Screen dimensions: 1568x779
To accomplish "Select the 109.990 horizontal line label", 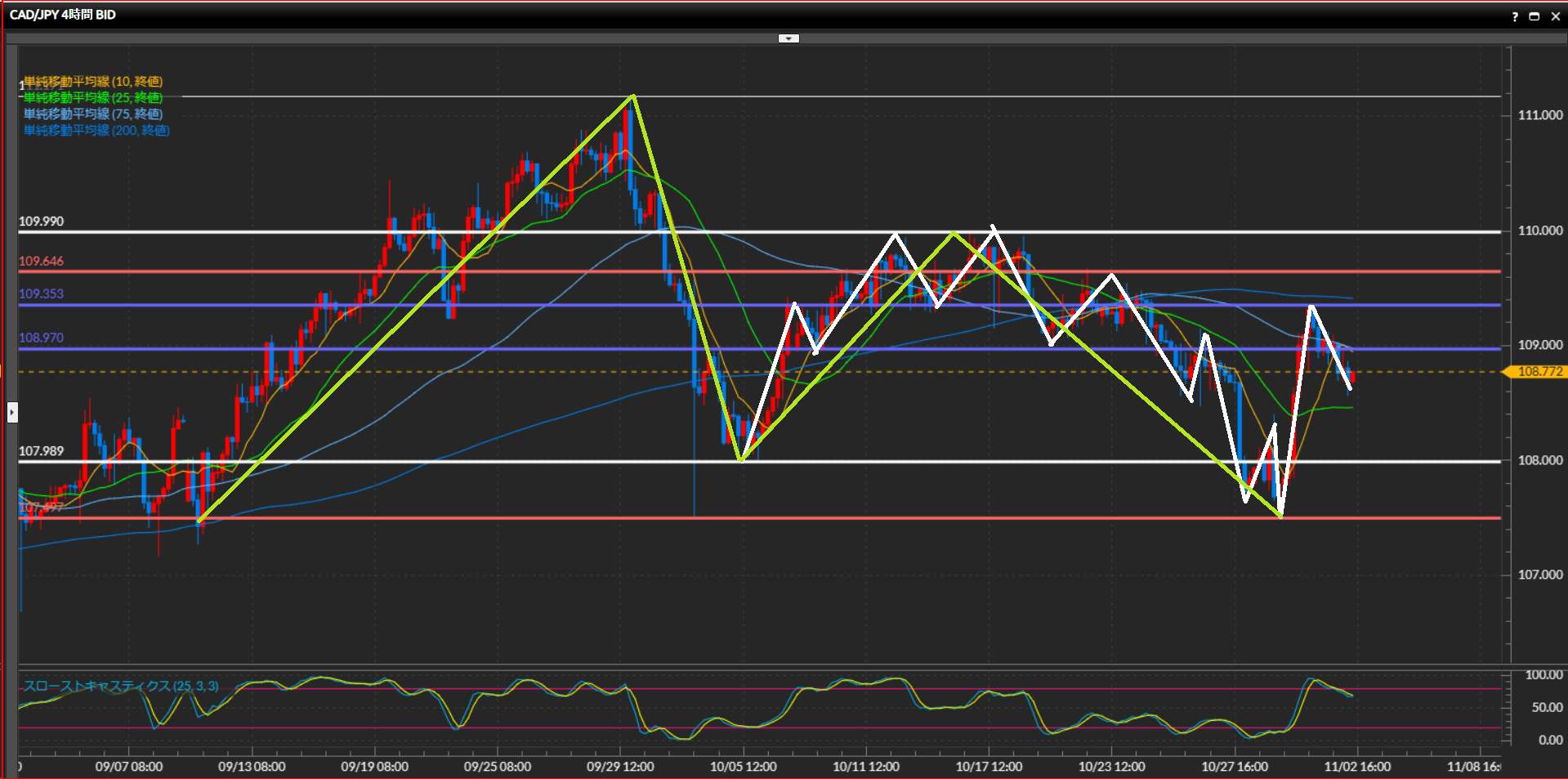I will tap(41, 222).
